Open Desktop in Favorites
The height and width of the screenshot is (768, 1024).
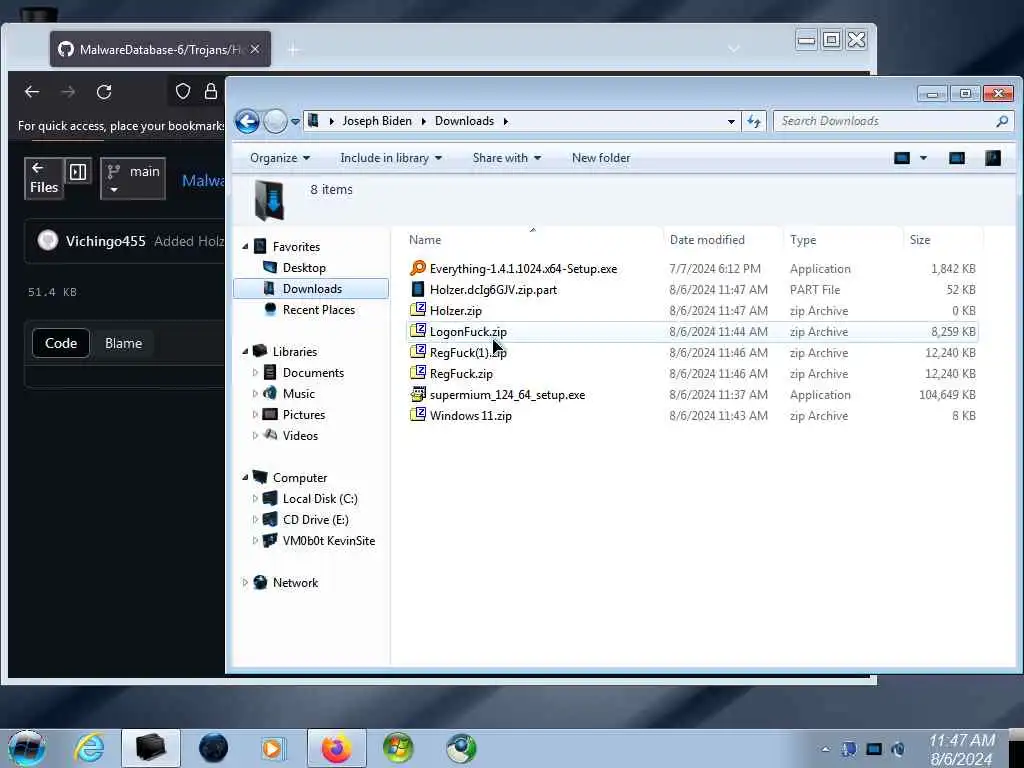[x=304, y=268]
